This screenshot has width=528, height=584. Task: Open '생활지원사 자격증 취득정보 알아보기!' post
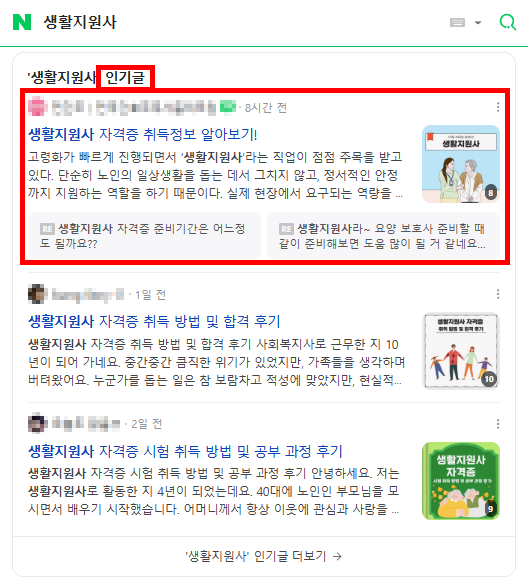tap(143, 134)
